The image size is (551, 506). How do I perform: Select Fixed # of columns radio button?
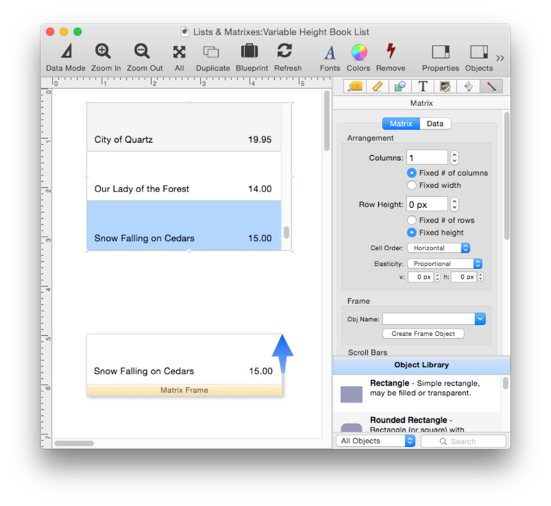point(411,173)
